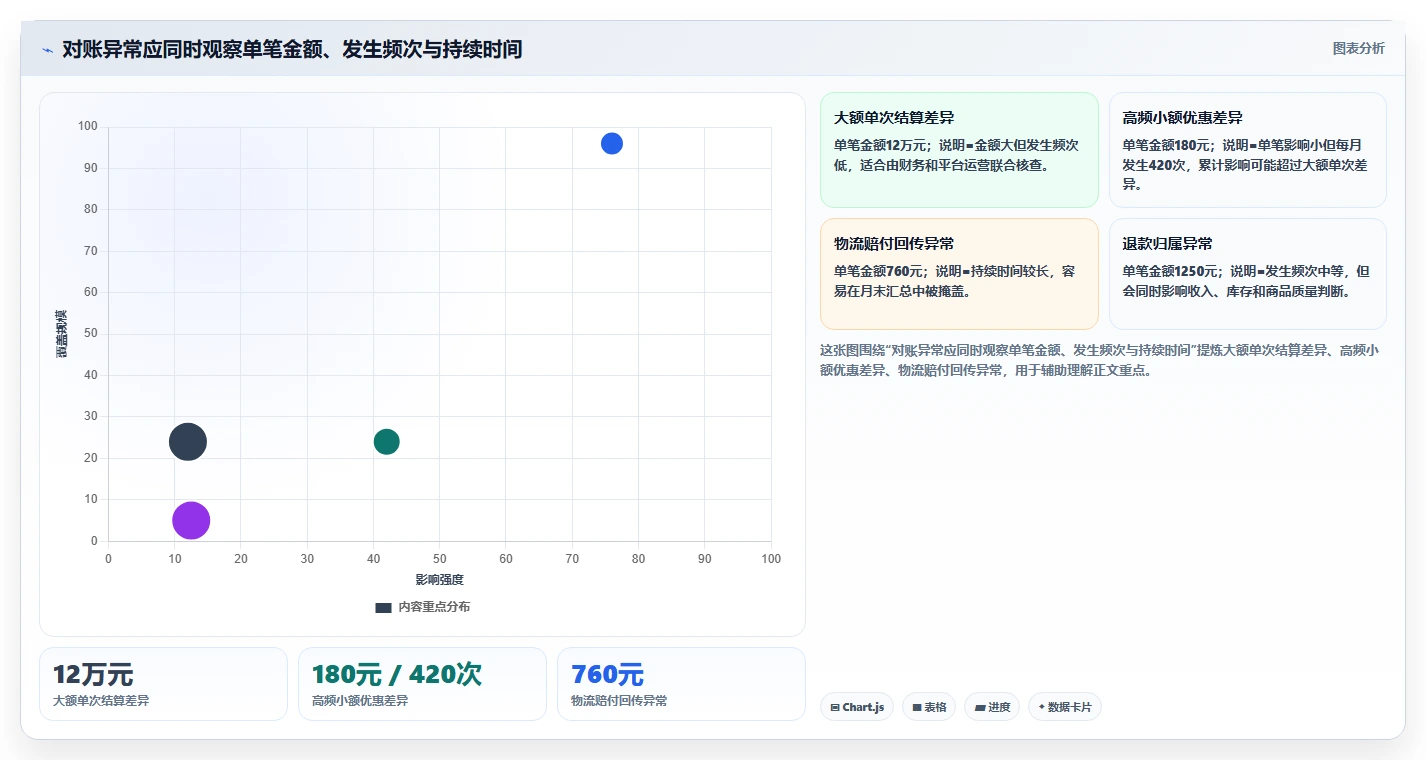
Task: Click the x-axis tick label 50
Action: [440, 559]
